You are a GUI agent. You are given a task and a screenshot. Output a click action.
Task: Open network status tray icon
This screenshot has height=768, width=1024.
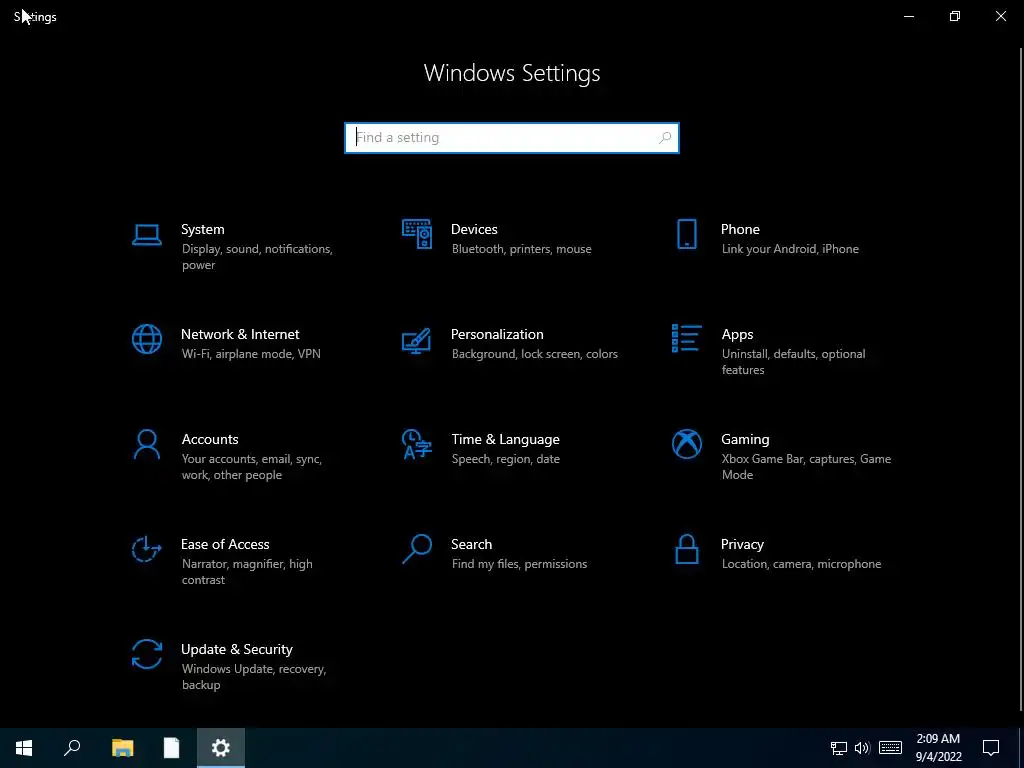[839, 748]
